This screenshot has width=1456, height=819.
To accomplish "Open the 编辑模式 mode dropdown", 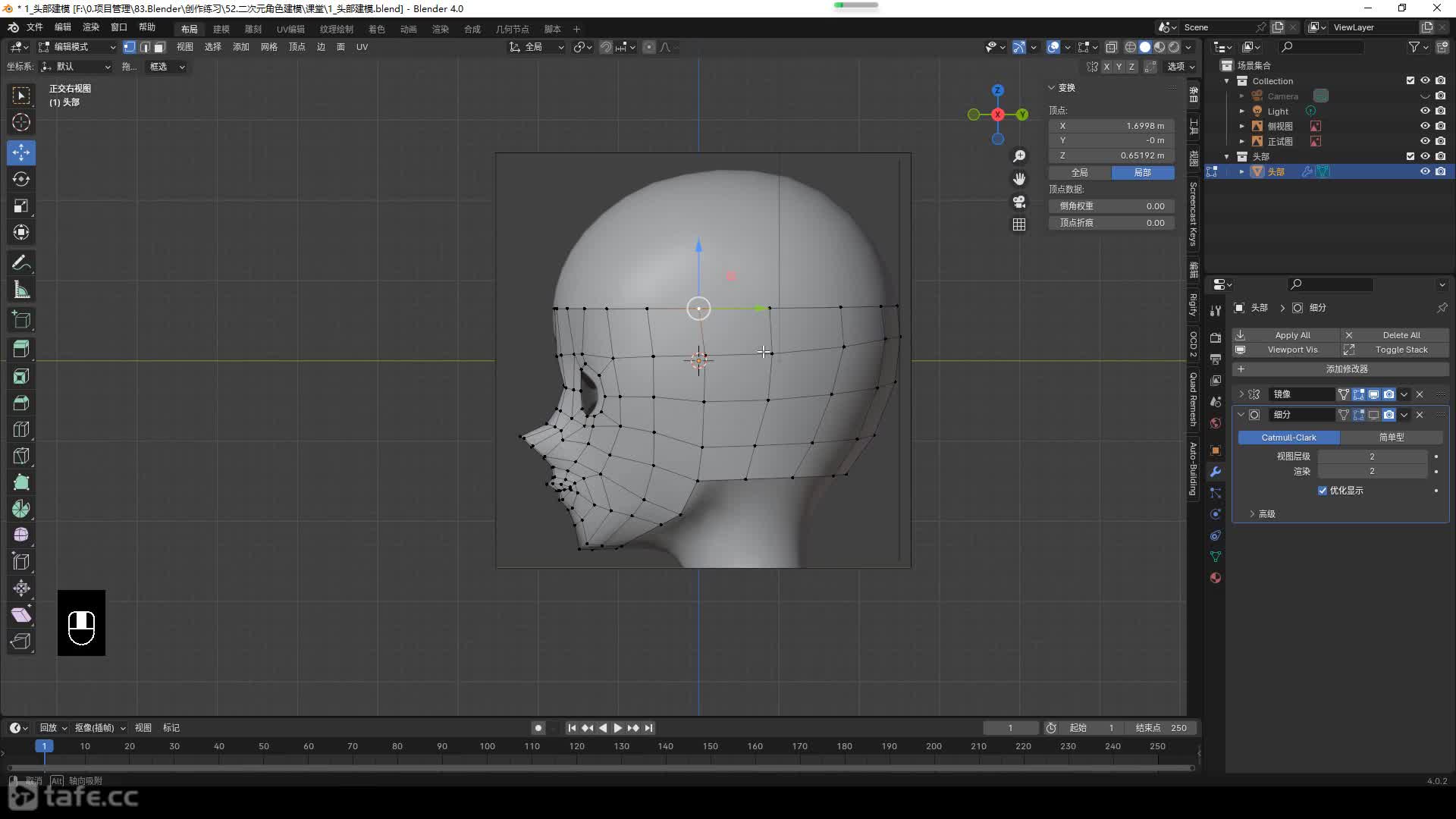I will point(77,47).
